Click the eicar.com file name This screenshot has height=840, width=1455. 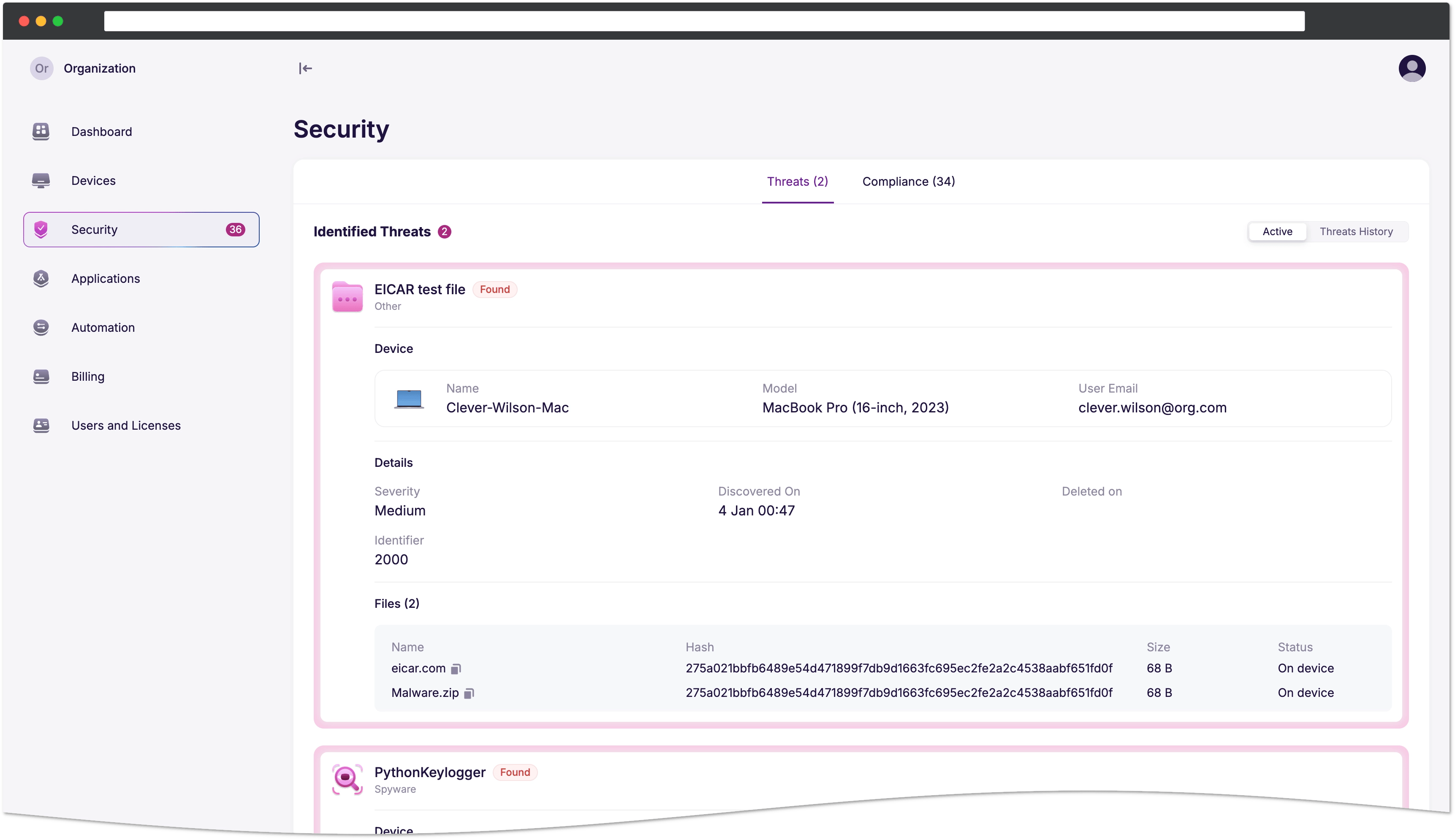tap(418, 669)
